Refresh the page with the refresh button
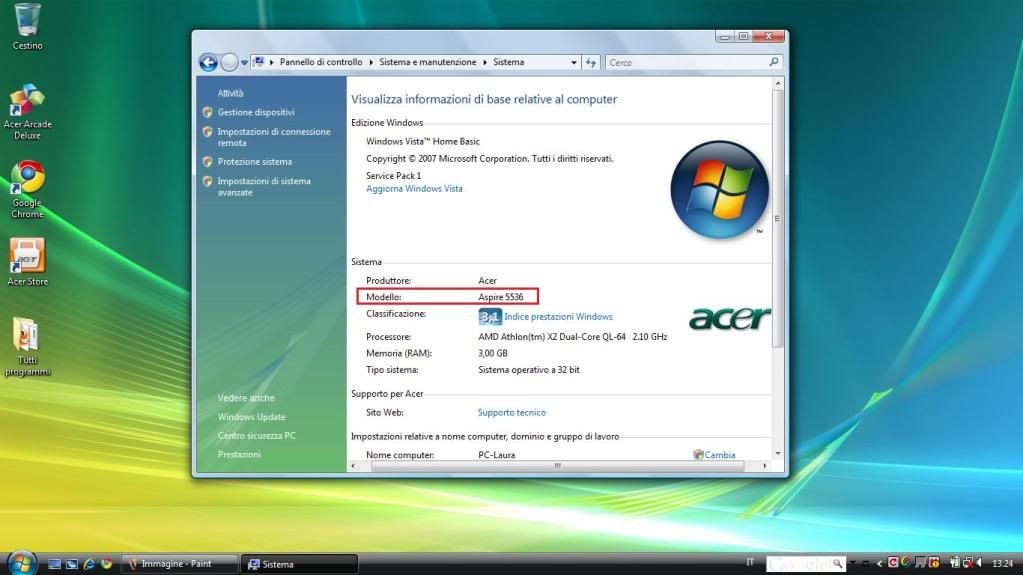The image size is (1023, 575). tap(591, 62)
